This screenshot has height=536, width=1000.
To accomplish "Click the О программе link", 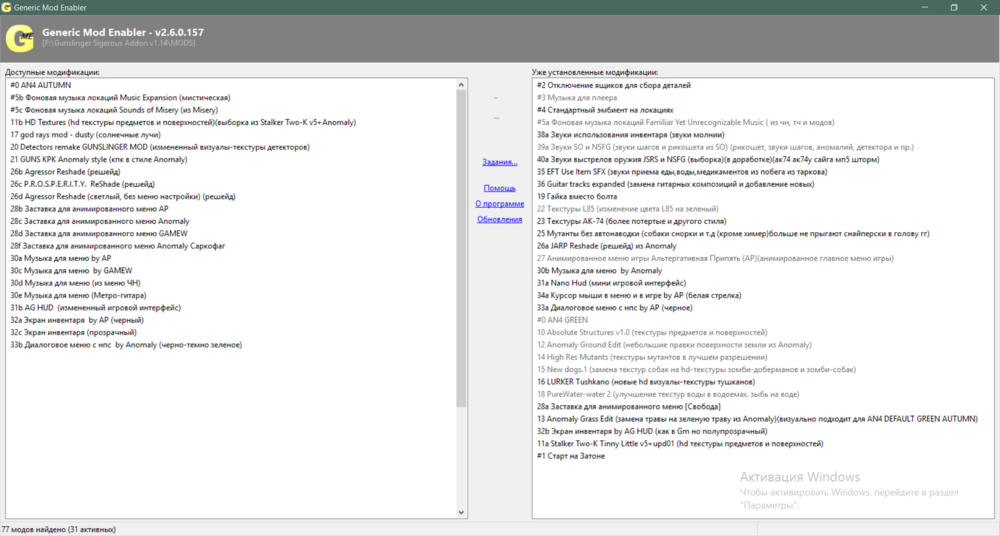I will [499, 204].
